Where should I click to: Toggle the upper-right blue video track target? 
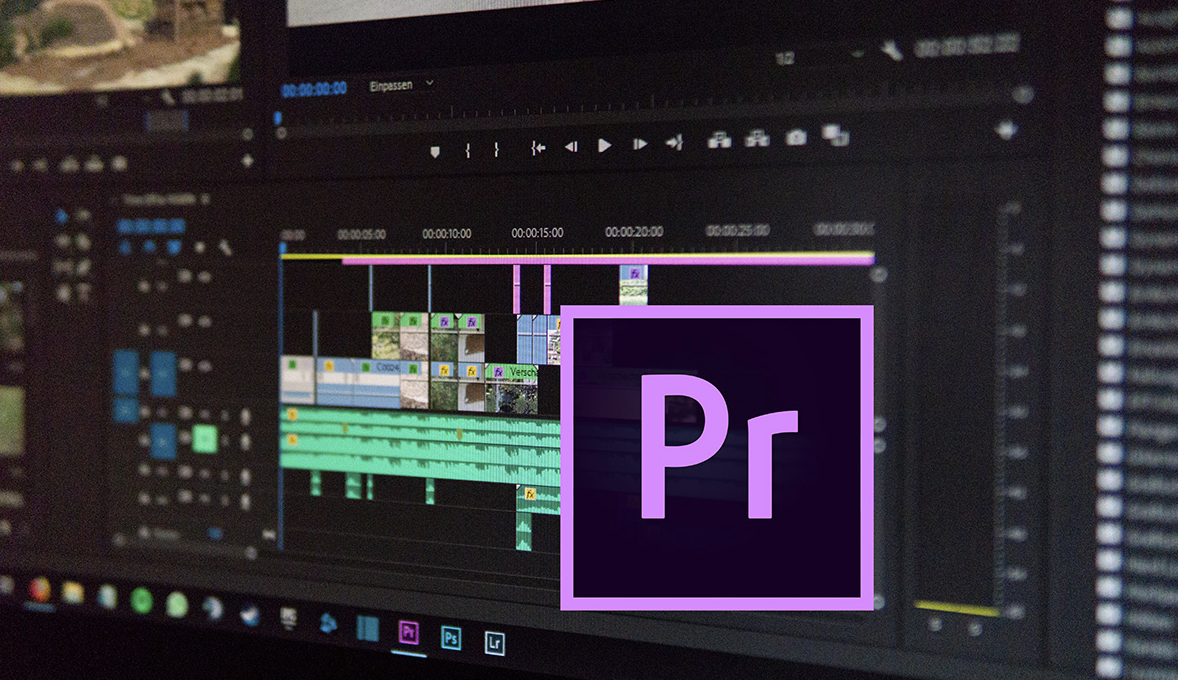tap(162, 373)
